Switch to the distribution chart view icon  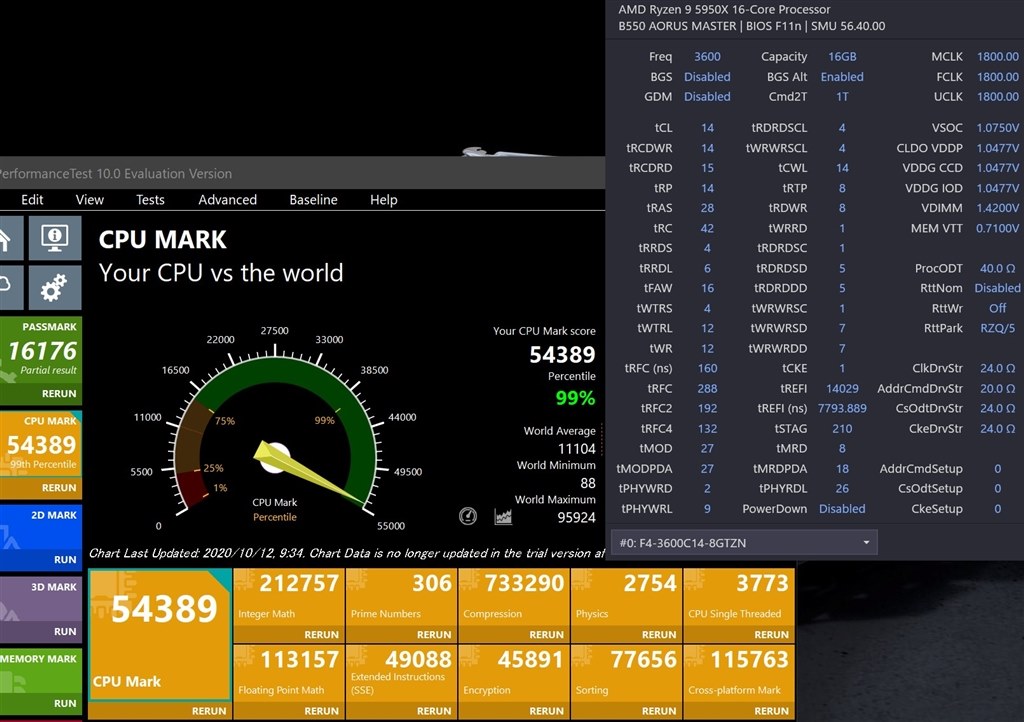pos(503,516)
